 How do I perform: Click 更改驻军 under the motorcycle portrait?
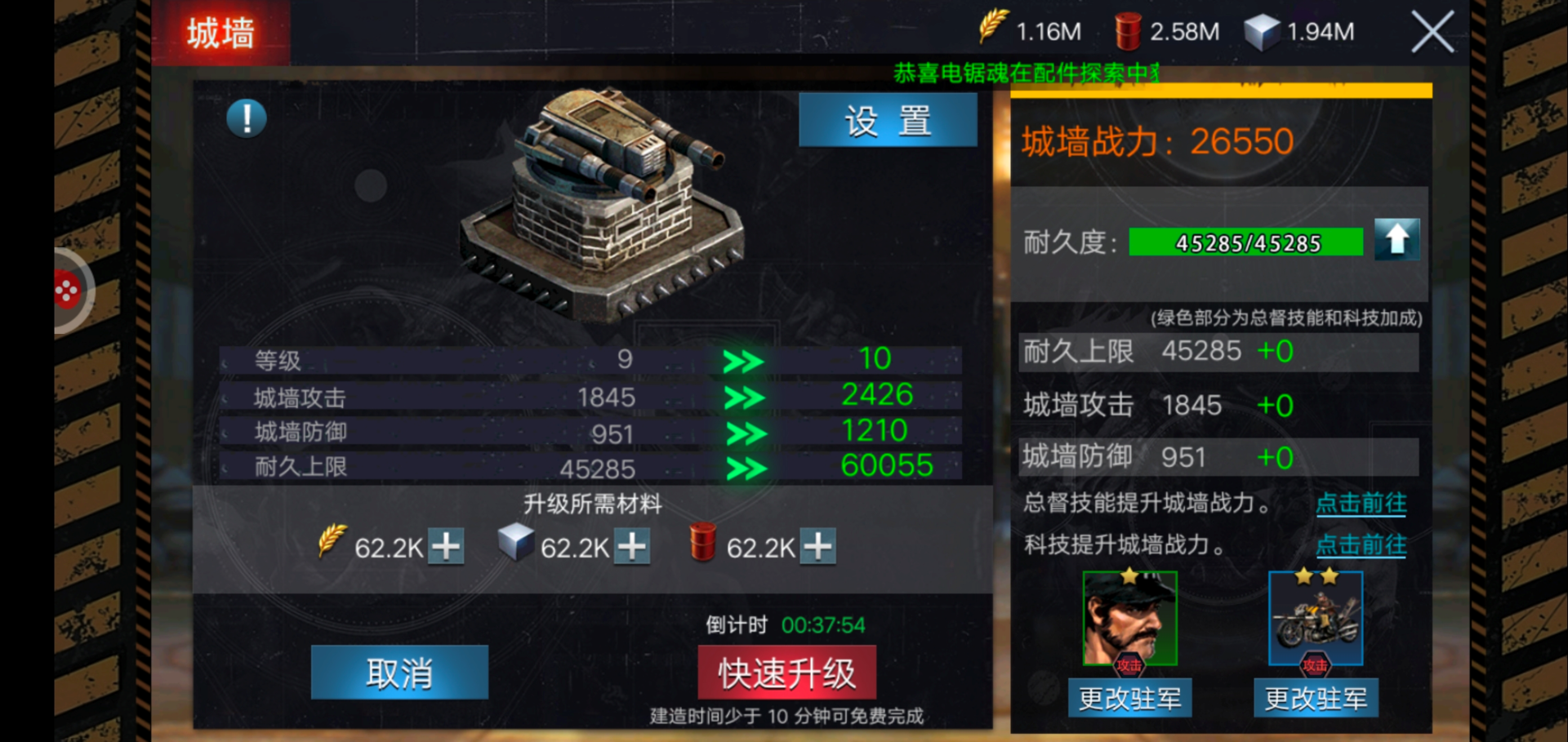coord(1316,699)
